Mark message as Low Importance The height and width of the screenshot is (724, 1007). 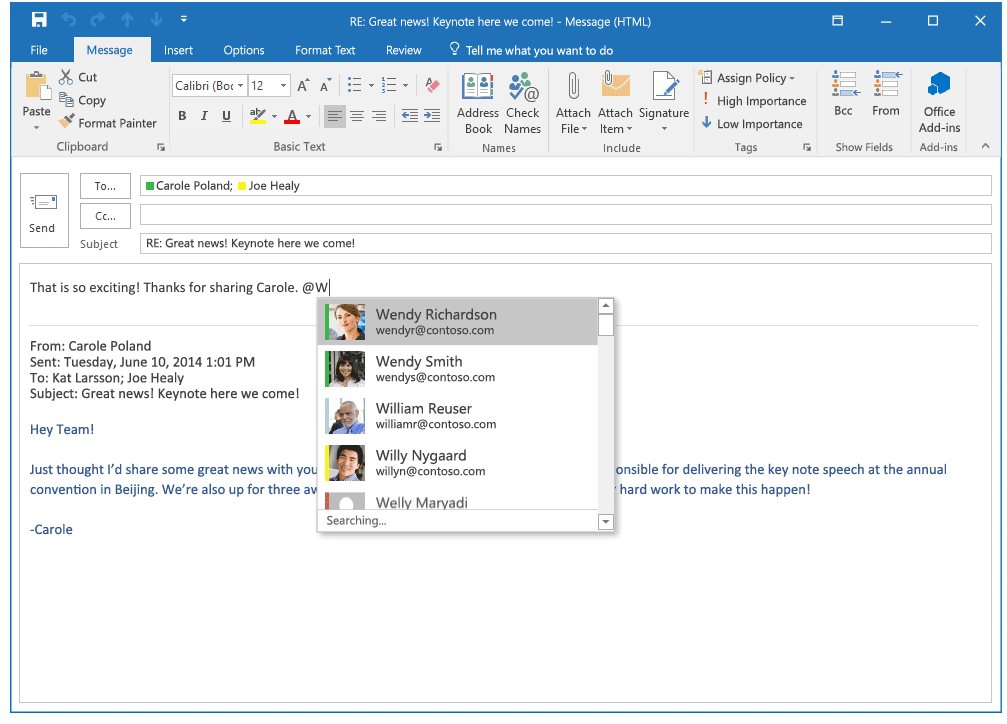[x=751, y=123]
